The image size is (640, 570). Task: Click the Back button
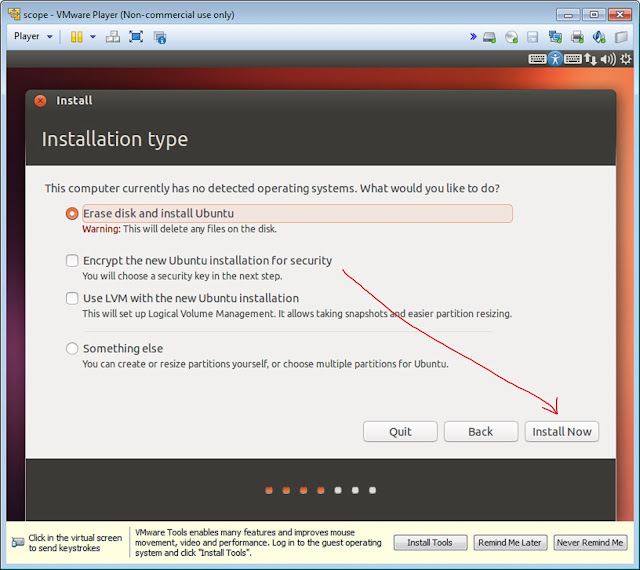(481, 432)
